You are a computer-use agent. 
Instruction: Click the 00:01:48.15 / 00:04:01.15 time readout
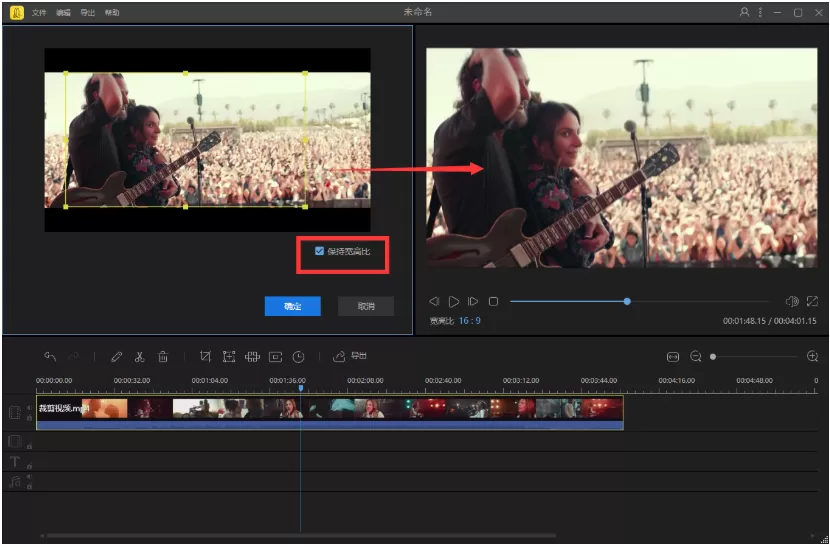770,321
